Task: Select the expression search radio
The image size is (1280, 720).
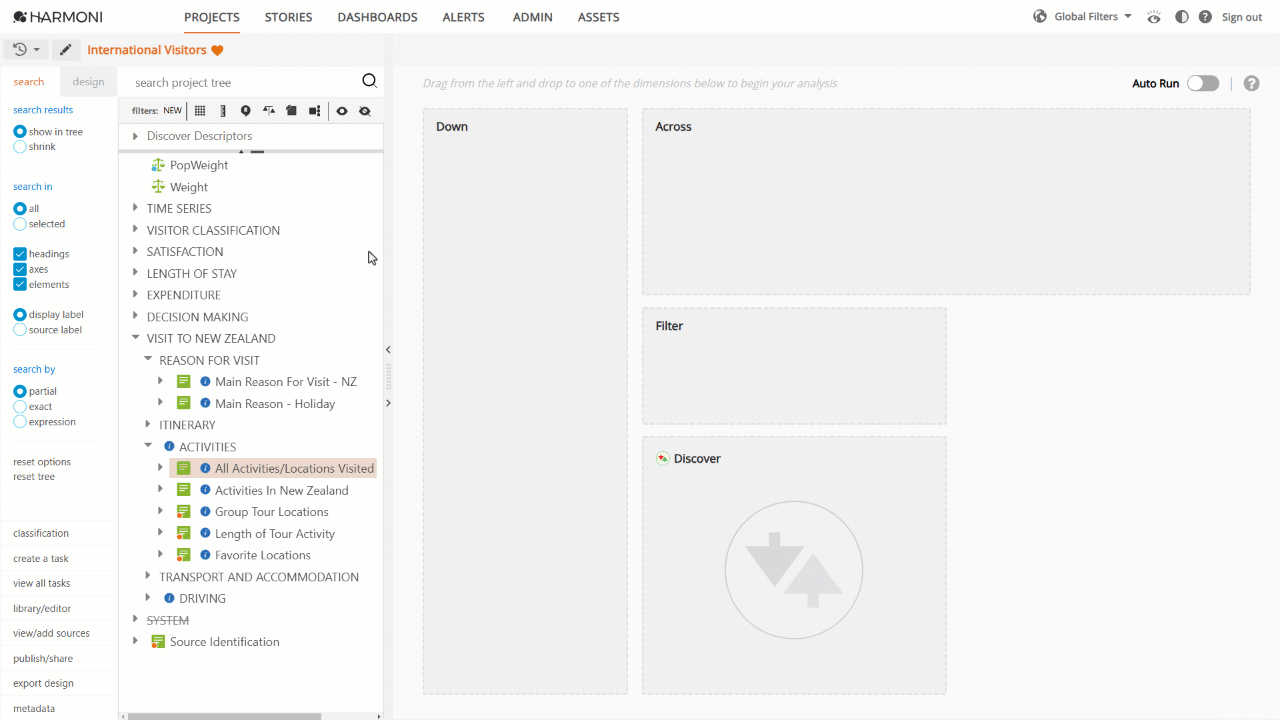Action: (x=20, y=422)
